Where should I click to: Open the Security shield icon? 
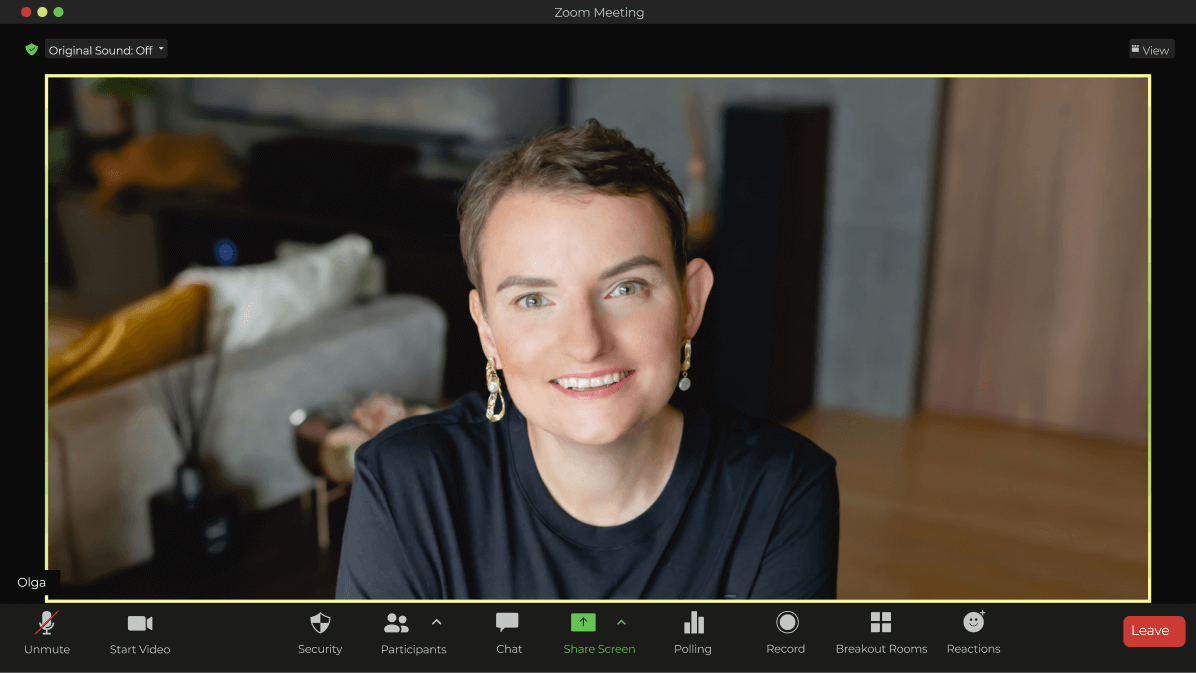pyautogui.click(x=320, y=624)
